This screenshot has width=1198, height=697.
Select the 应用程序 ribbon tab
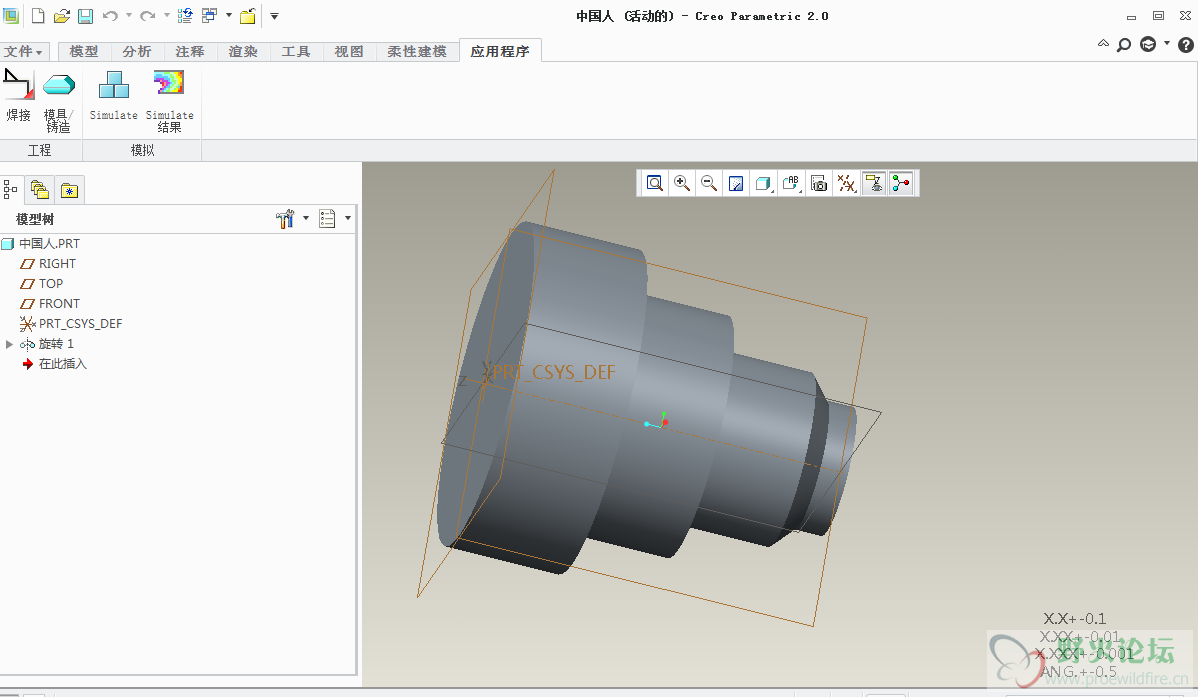[500, 51]
